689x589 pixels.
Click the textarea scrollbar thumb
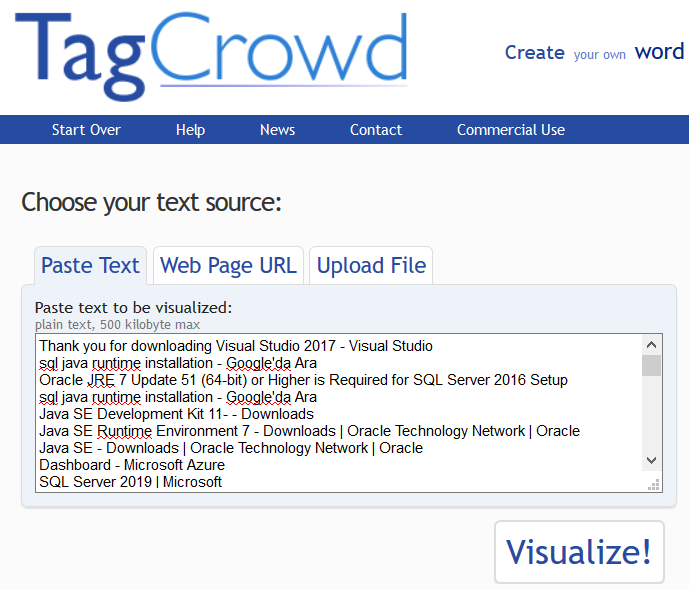pos(651,366)
